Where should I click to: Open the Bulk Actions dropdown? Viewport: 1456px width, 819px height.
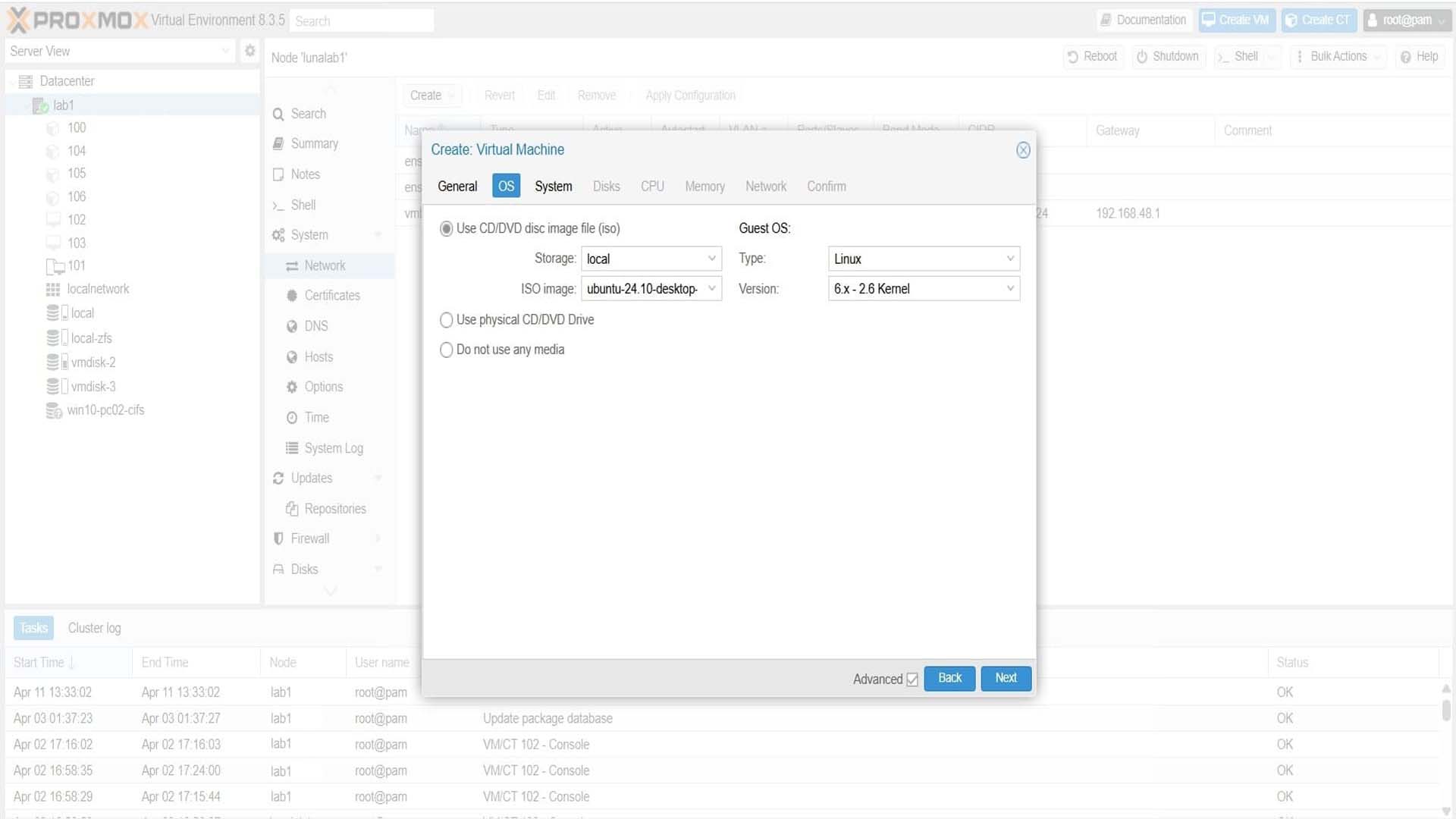click(1338, 57)
